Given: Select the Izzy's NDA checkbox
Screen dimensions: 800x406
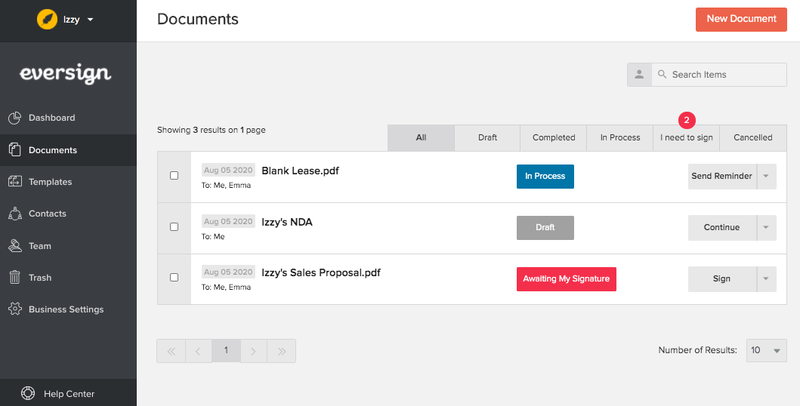Looking at the screenshot, I should click(174, 226).
